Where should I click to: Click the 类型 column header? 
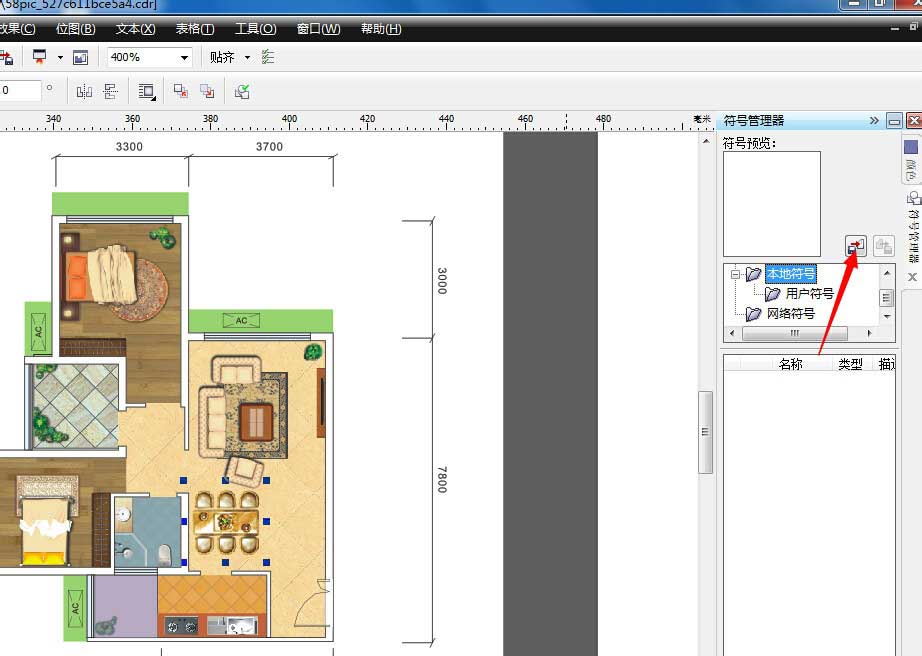850,364
